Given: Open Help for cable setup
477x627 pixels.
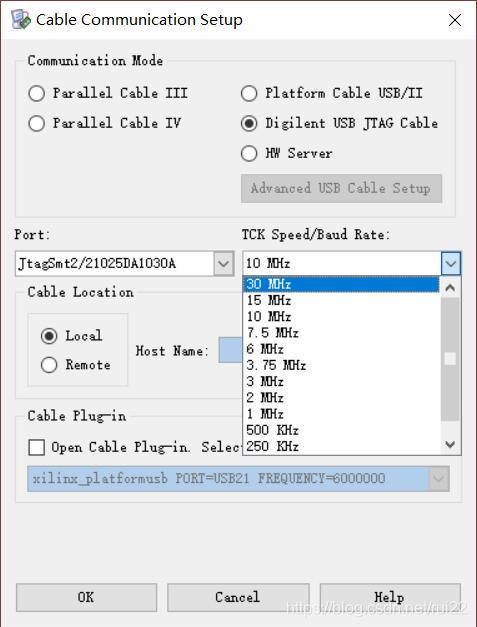Looking at the screenshot, I should (390, 597).
